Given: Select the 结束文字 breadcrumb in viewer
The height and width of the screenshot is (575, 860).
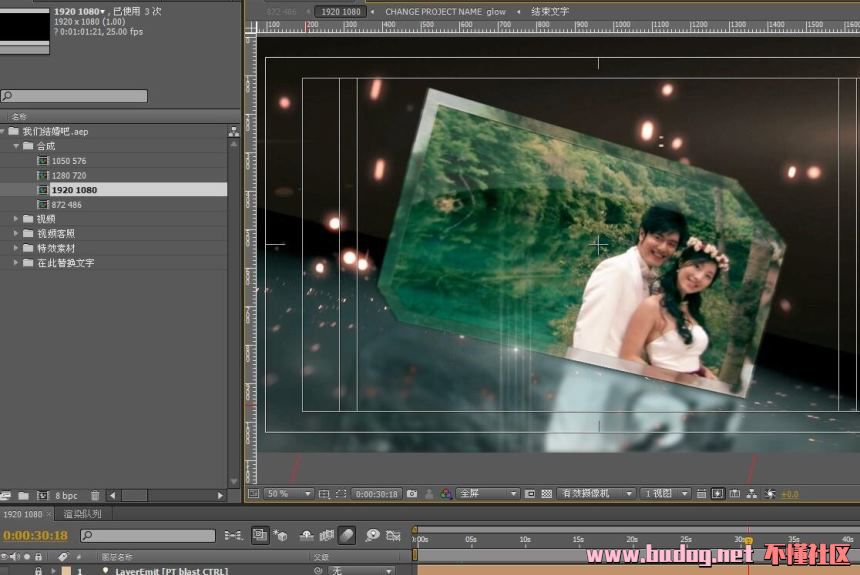Looking at the screenshot, I should pyautogui.click(x=549, y=12).
